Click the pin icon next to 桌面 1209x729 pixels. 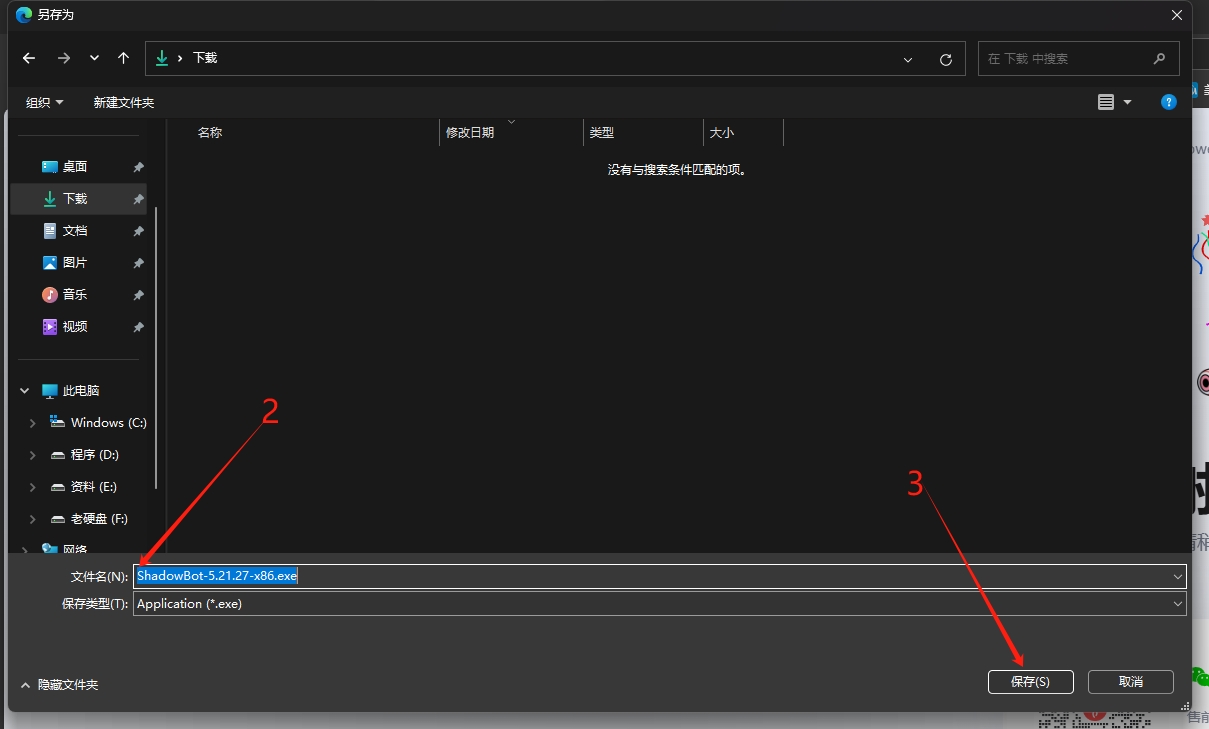pos(138,167)
